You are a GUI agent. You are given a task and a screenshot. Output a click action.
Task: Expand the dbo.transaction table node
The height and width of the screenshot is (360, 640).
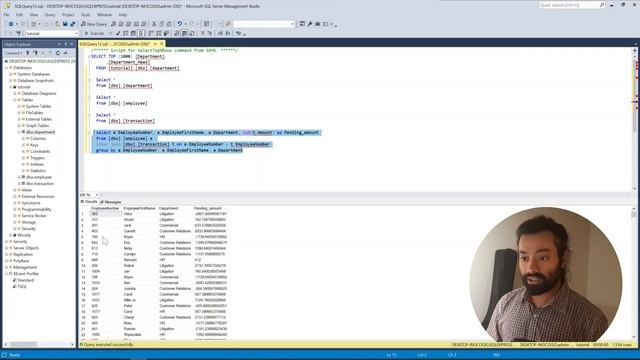[x=19, y=184]
